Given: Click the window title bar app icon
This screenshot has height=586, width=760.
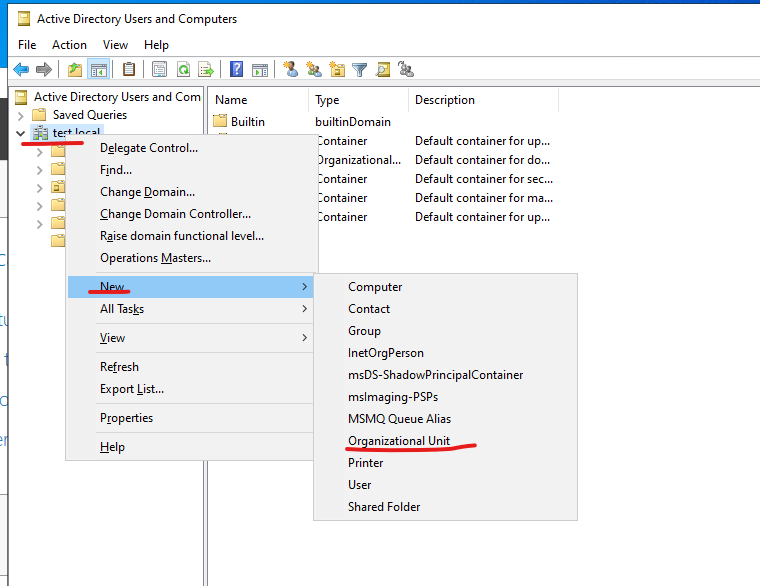Looking at the screenshot, I should (23, 19).
